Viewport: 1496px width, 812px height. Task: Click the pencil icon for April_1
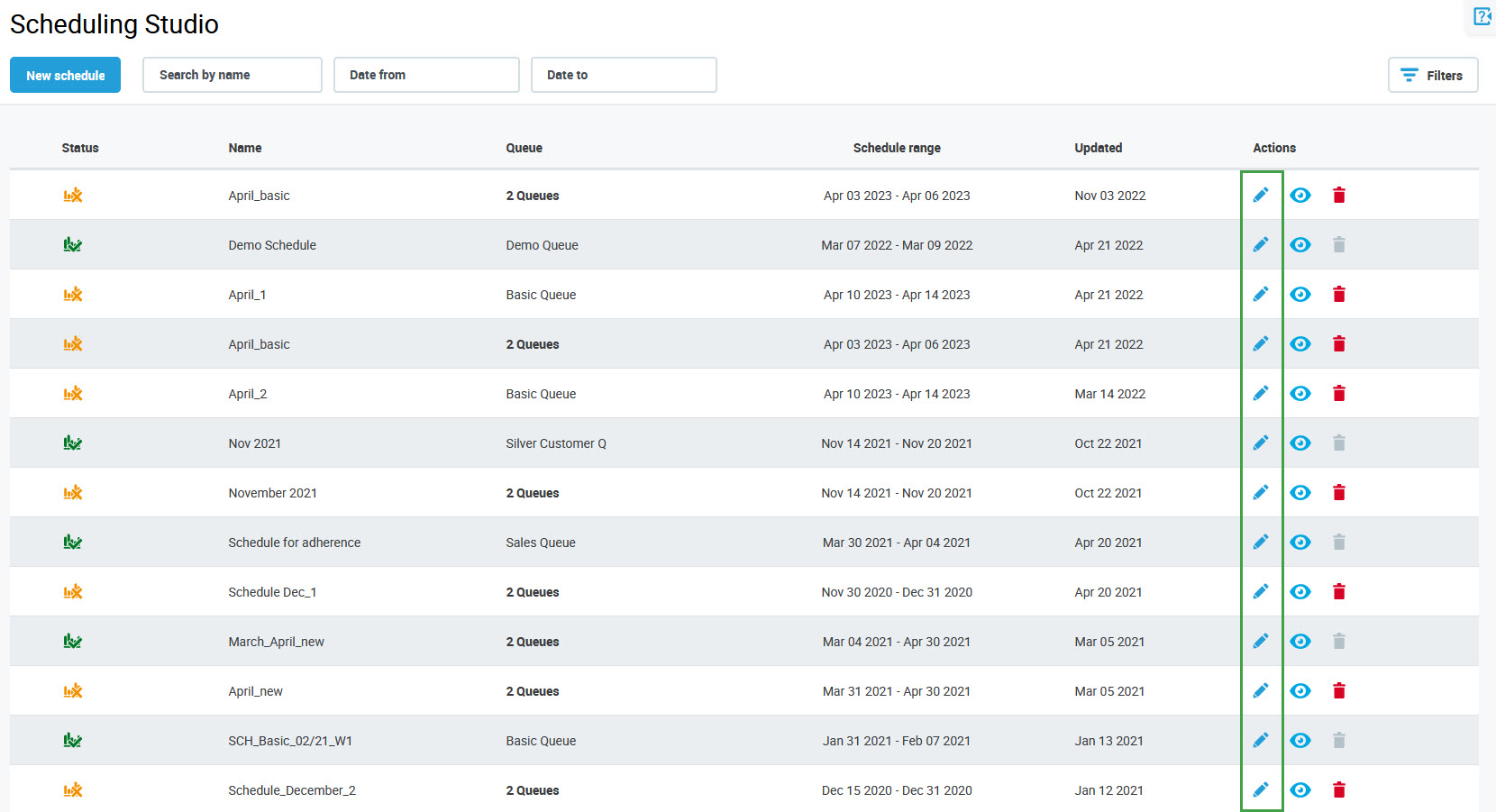1260,295
